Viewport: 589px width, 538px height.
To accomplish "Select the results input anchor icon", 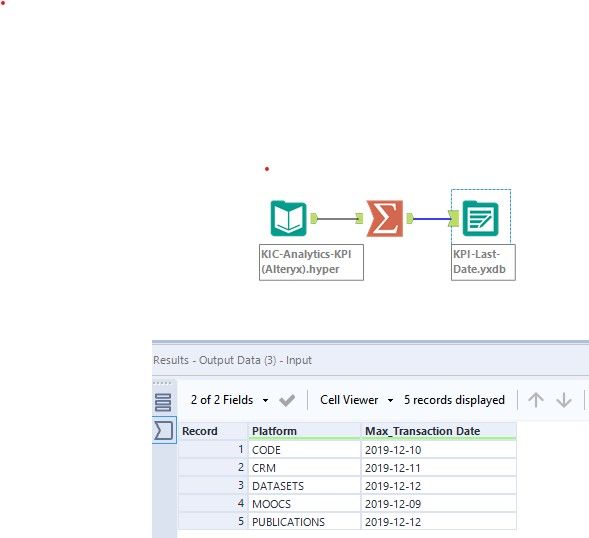I will tap(164, 430).
